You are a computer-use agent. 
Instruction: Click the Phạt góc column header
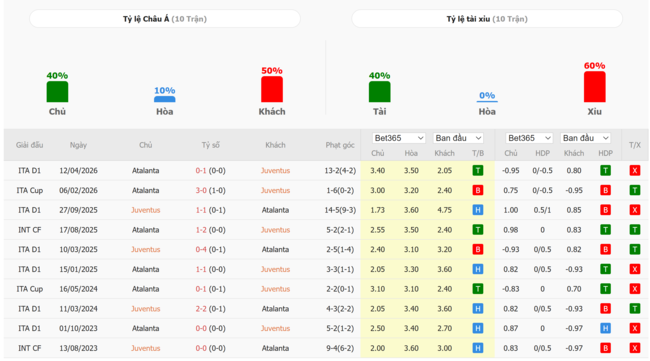(x=340, y=145)
